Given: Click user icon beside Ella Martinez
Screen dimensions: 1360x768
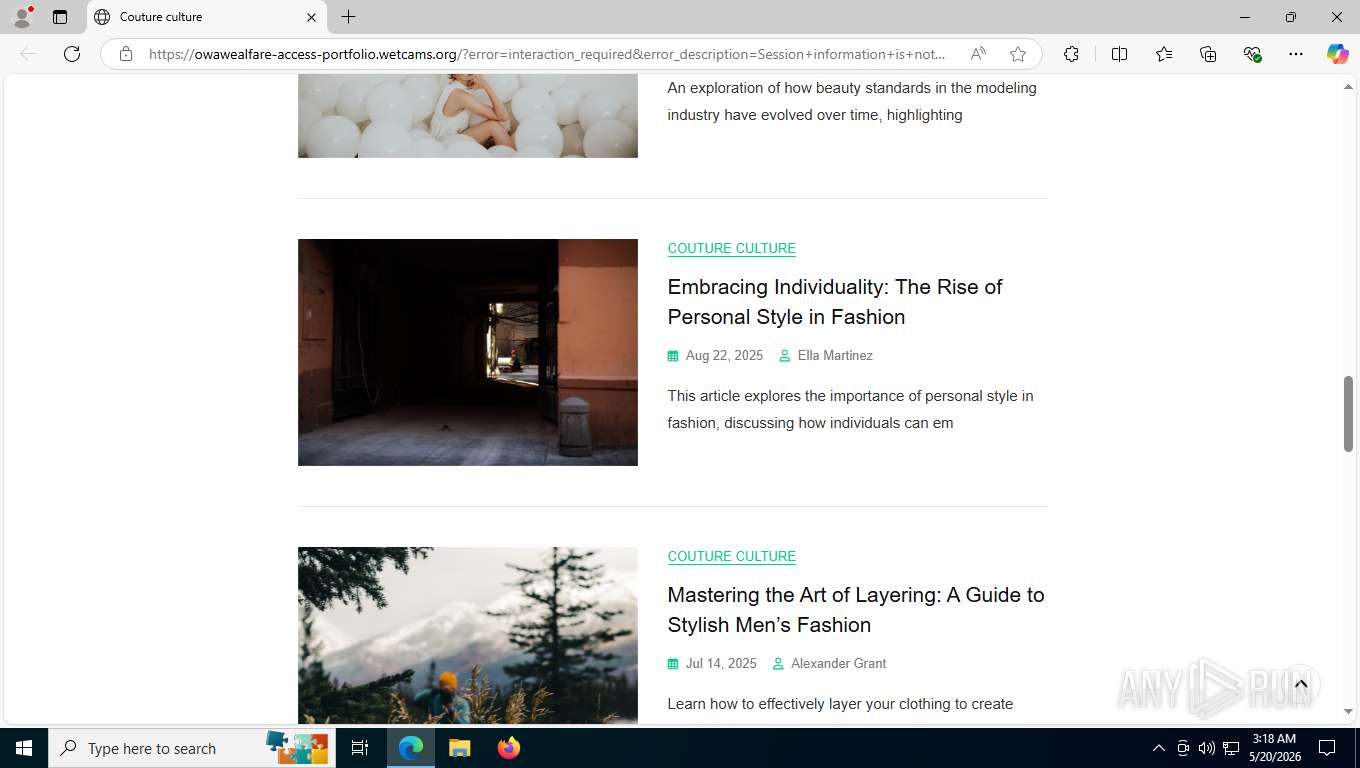Looking at the screenshot, I should (785, 355).
